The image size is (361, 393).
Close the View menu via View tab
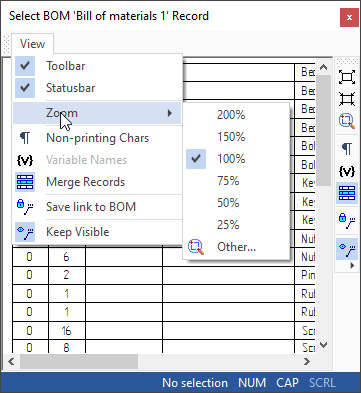tap(32, 44)
